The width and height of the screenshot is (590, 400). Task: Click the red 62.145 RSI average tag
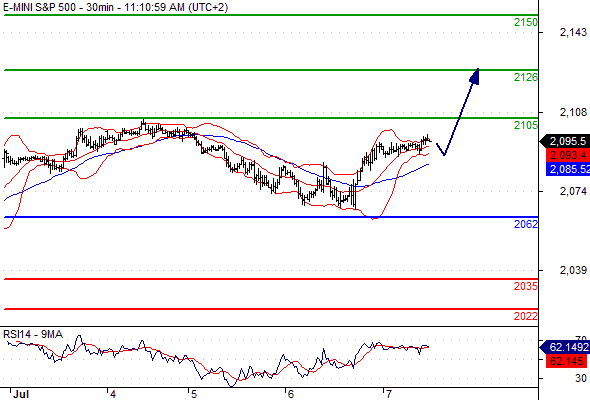[567, 361]
